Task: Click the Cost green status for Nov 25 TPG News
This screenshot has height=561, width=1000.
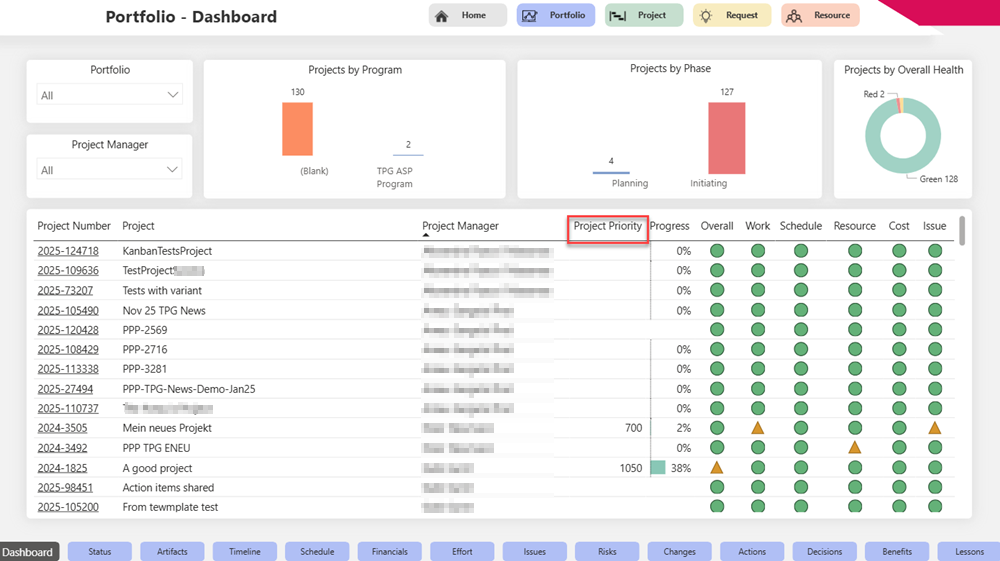Action: (x=899, y=310)
